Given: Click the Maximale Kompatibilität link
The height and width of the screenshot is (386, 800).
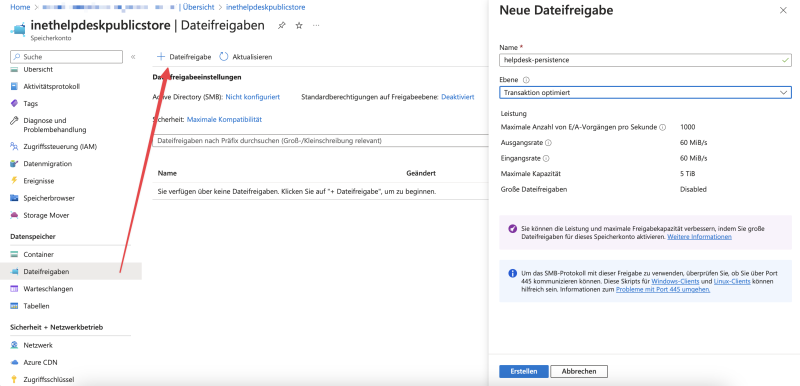Looking at the screenshot, I should [224, 119].
